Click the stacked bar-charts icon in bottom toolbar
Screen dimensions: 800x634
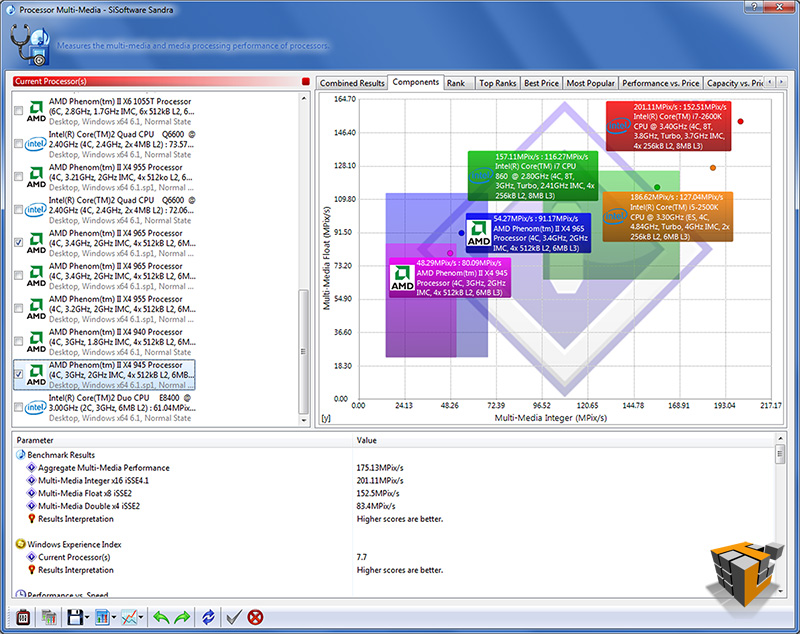point(48,617)
